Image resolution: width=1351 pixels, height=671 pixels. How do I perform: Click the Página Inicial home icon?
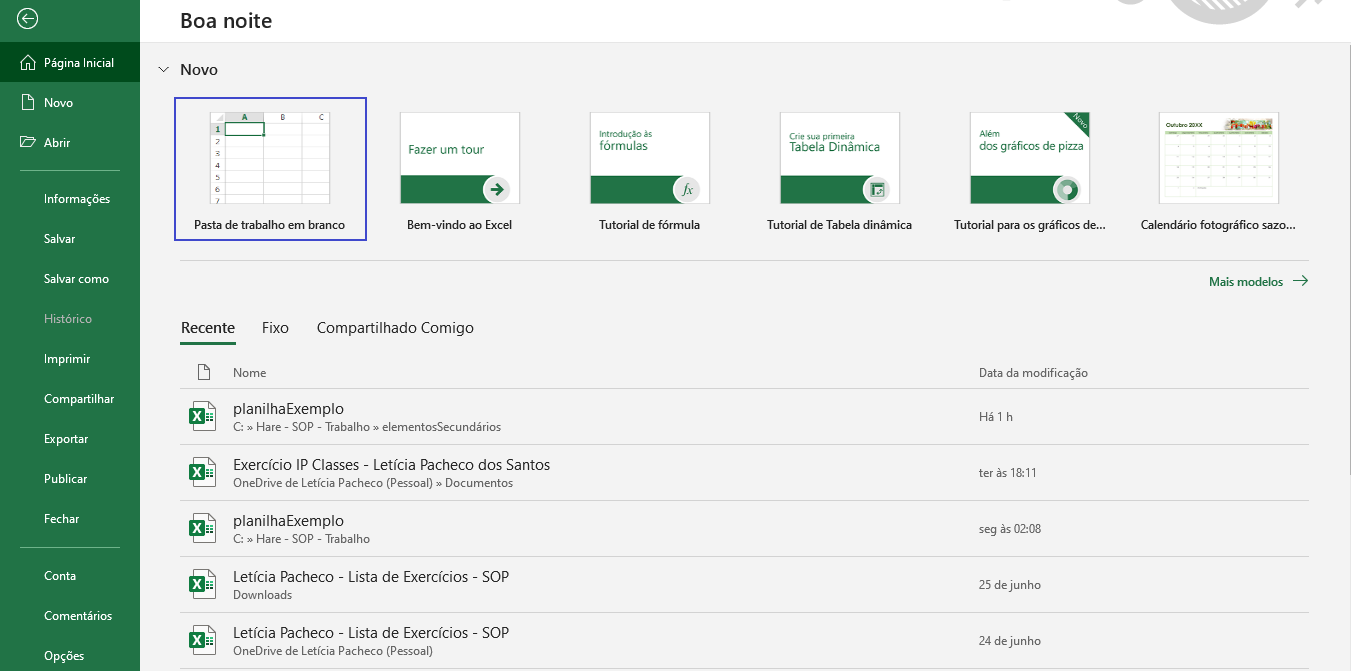click(28, 62)
